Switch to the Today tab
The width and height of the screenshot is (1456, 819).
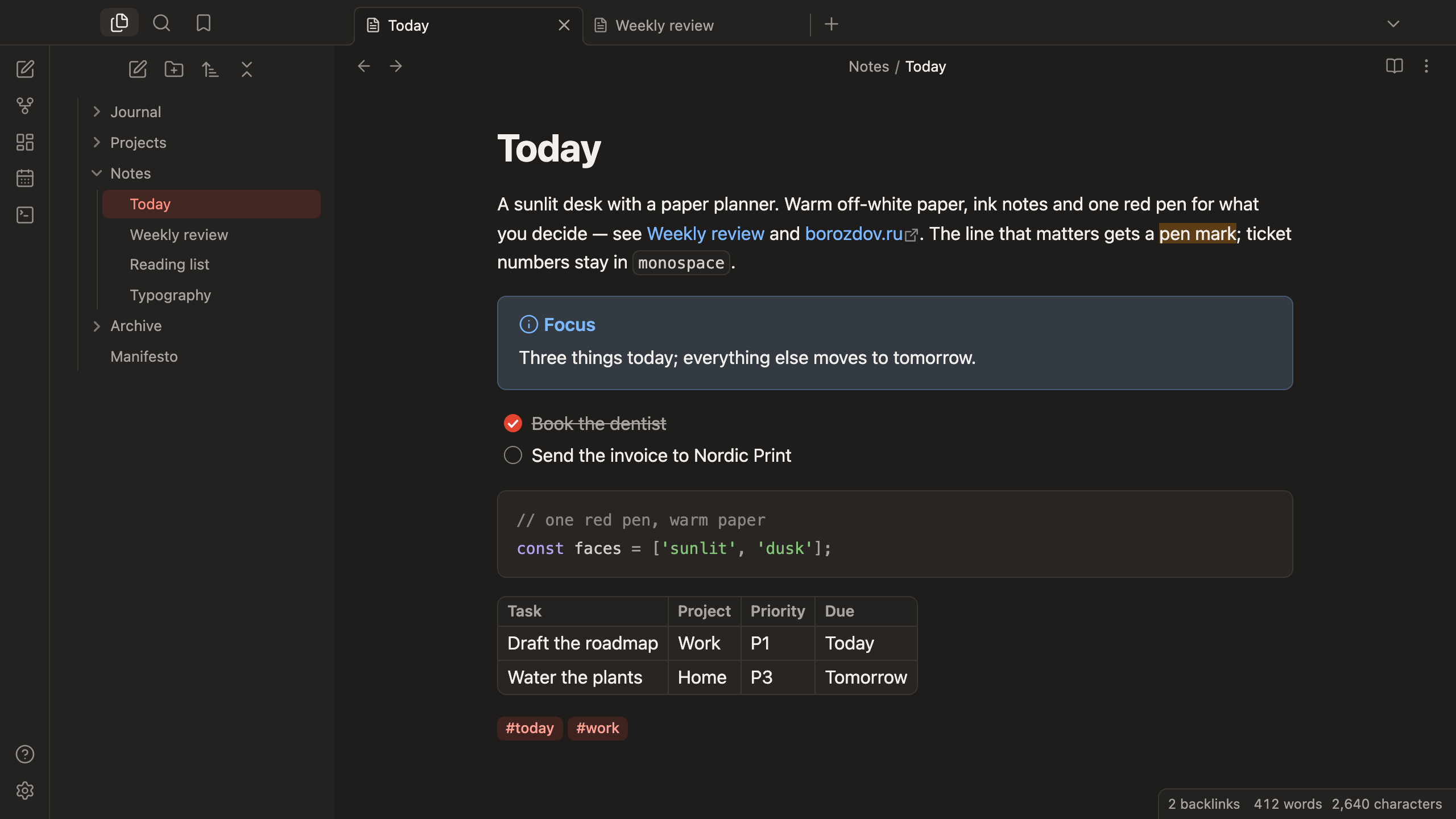[x=469, y=26]
